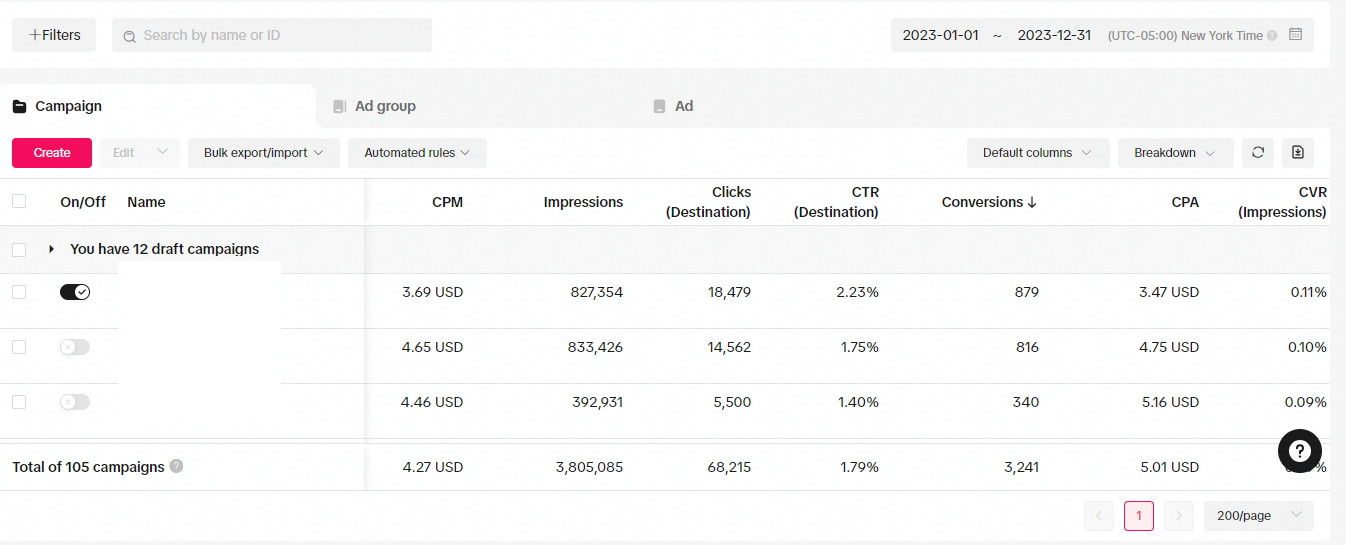Image resolution: width=1346 pixels, height=545 pixels.
Task: Click the CPA column header
Action: [x=1185, y=202]
